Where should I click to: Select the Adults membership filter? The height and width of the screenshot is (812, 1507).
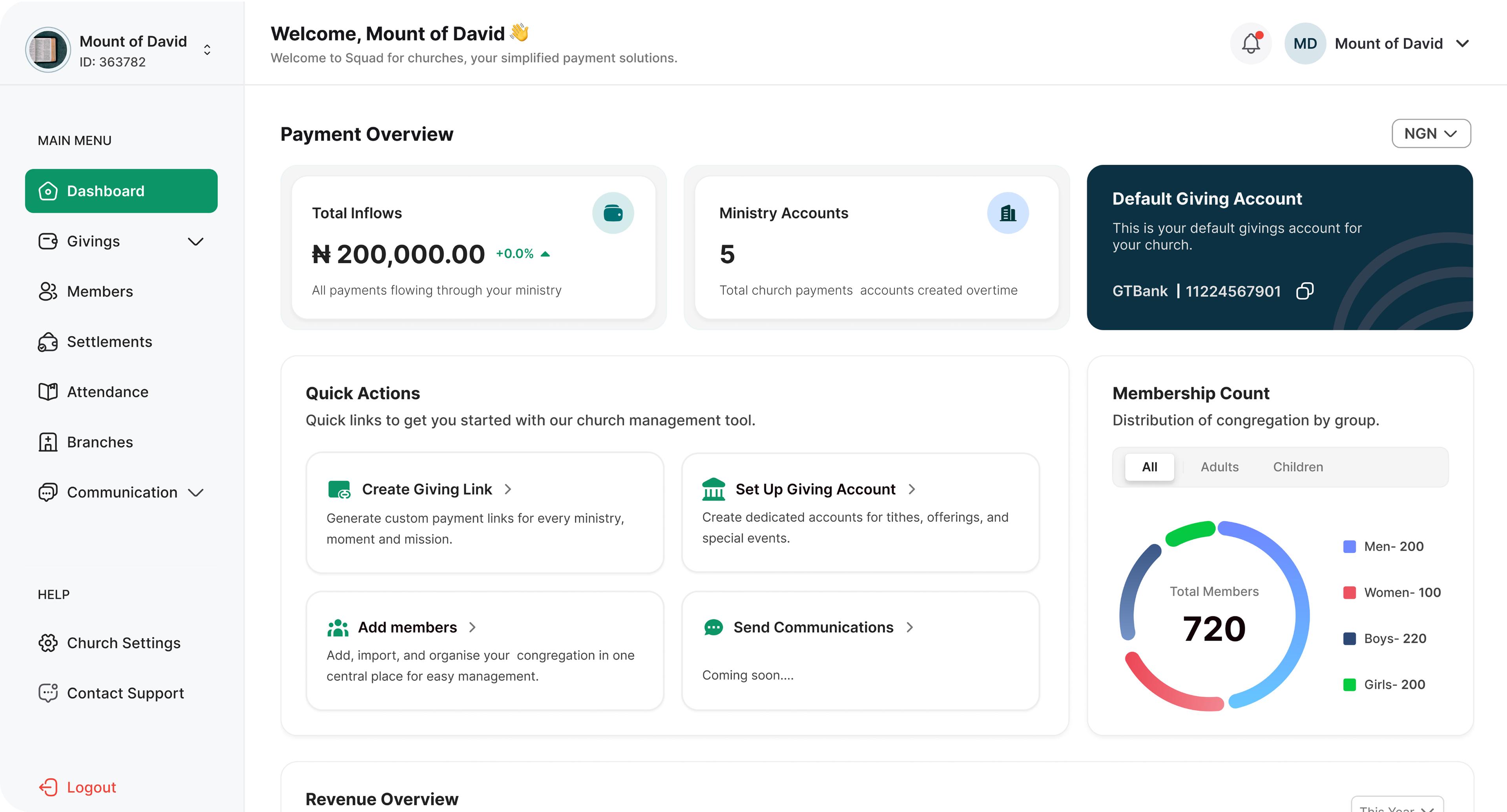[x=1220, y=466]
